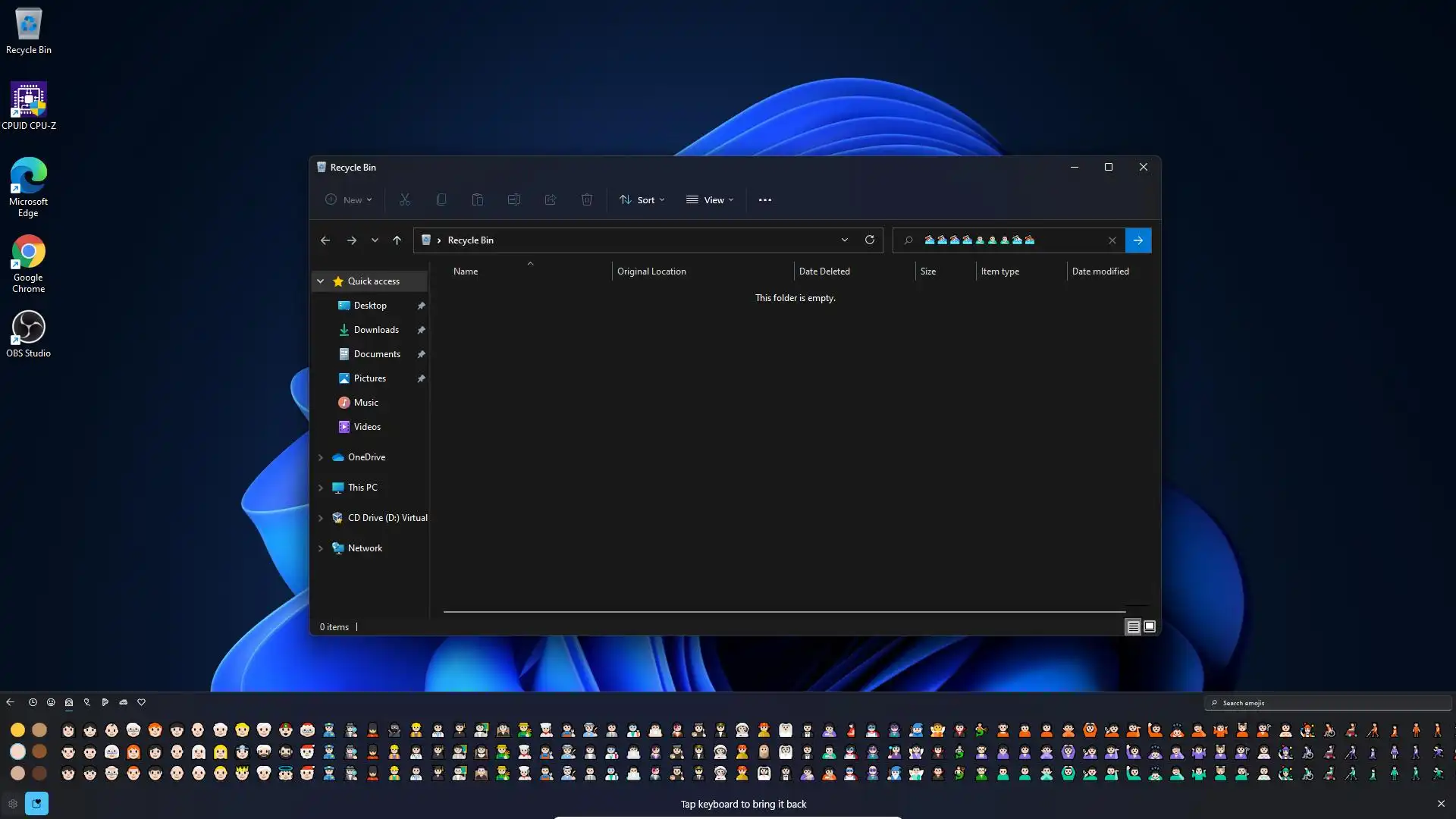The height and width of the screenshot is (819, 1456).
Task: Switch to large icons view layout
Action: [x=1150, y=626]
